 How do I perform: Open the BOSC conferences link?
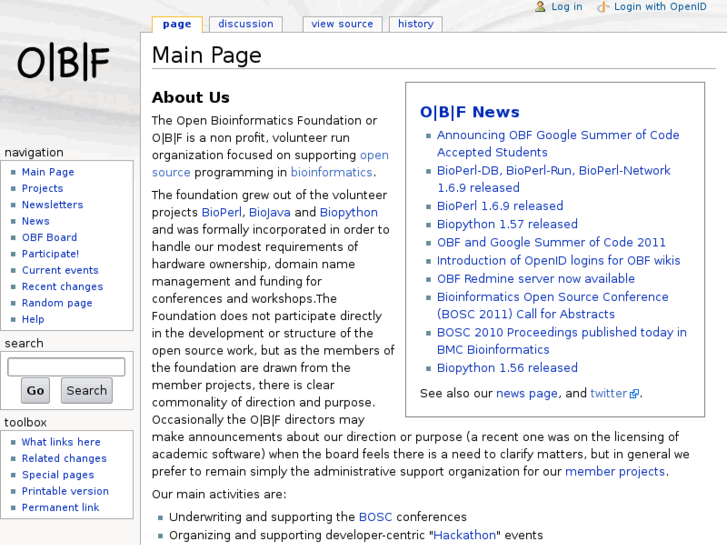point(376,517)
